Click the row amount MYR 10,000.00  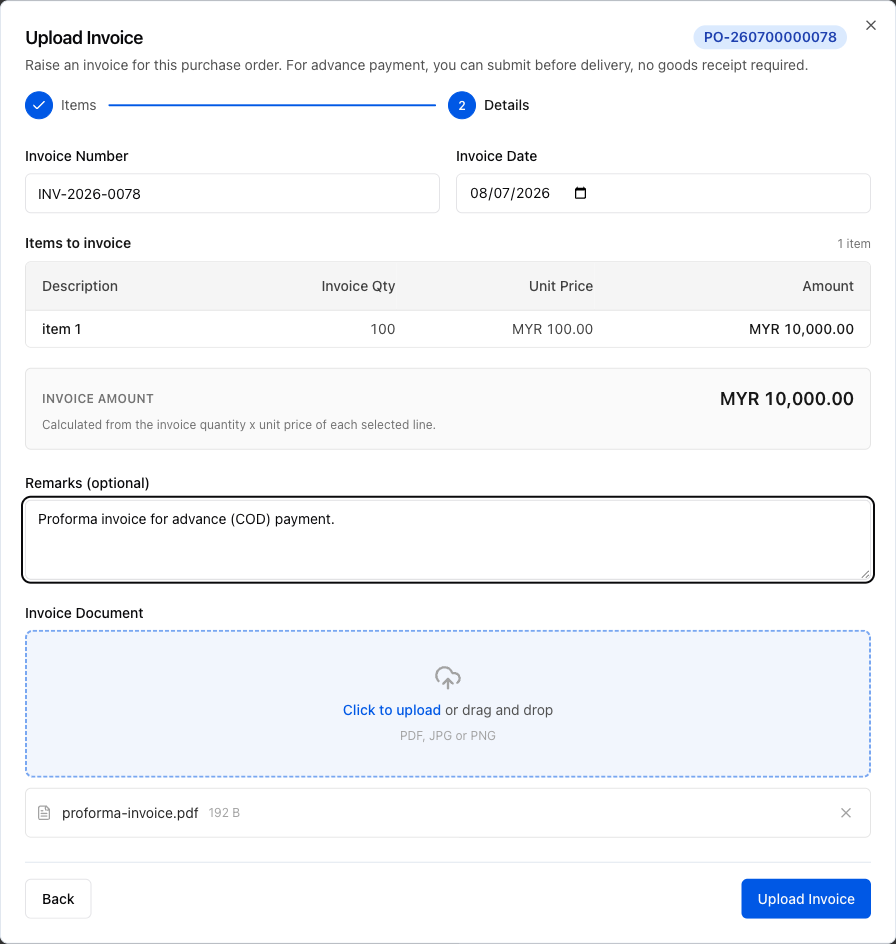click(801, 329)
